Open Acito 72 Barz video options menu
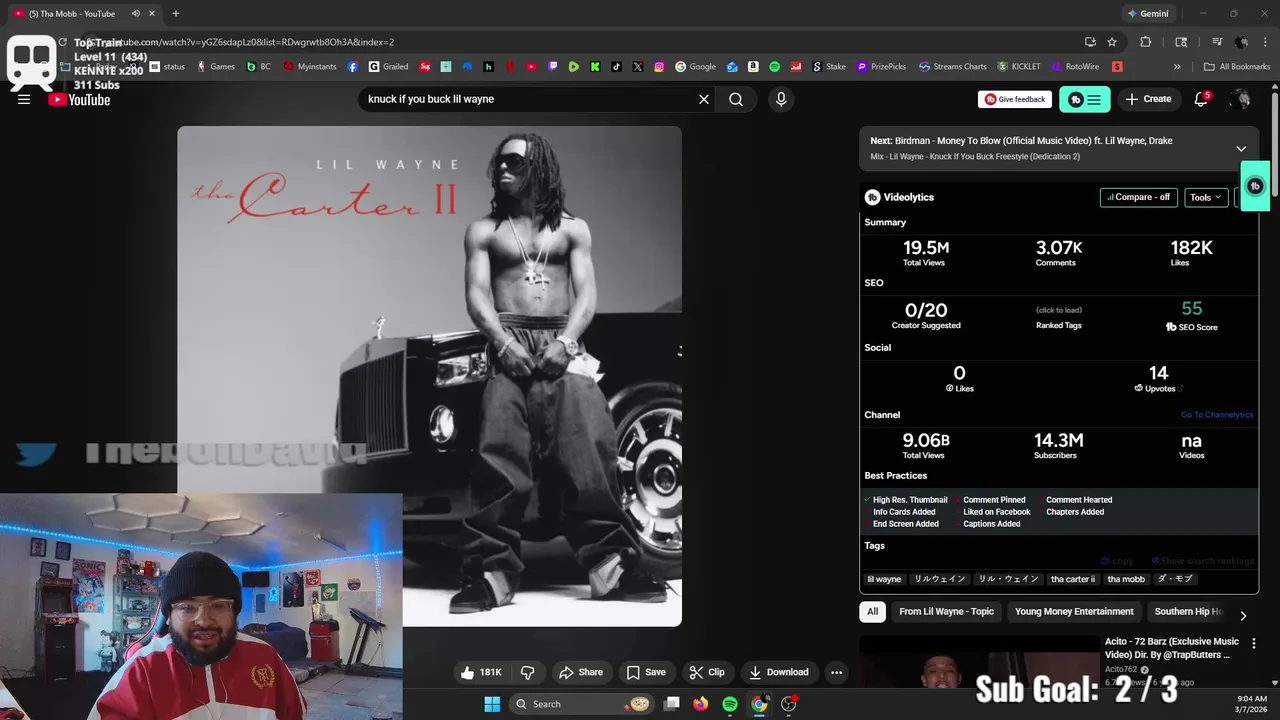 (1254, 643)
